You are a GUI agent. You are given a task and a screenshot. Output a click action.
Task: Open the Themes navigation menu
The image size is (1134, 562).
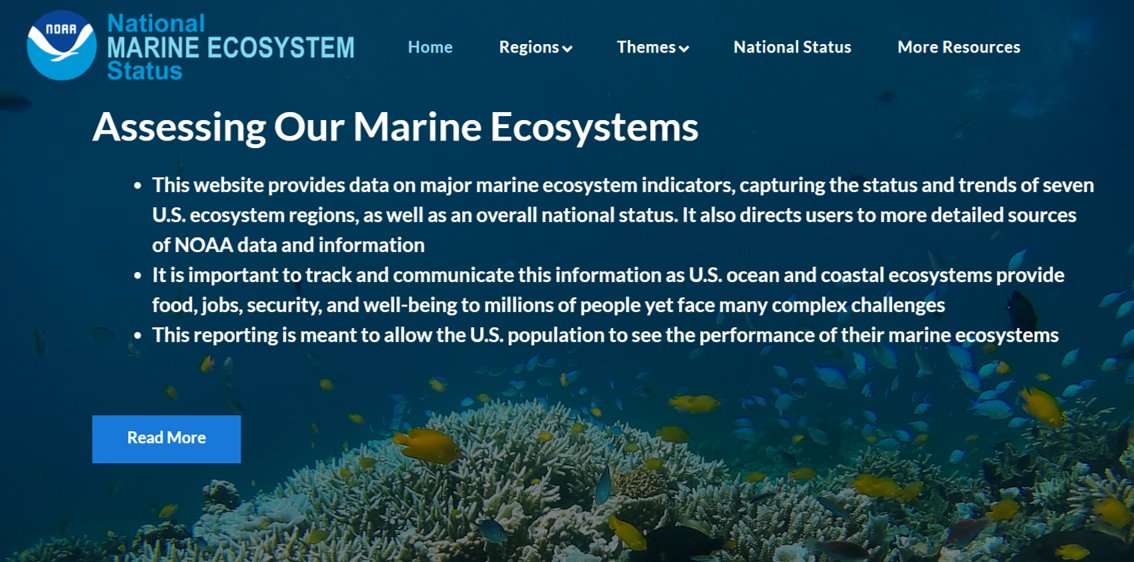point(646,47)
